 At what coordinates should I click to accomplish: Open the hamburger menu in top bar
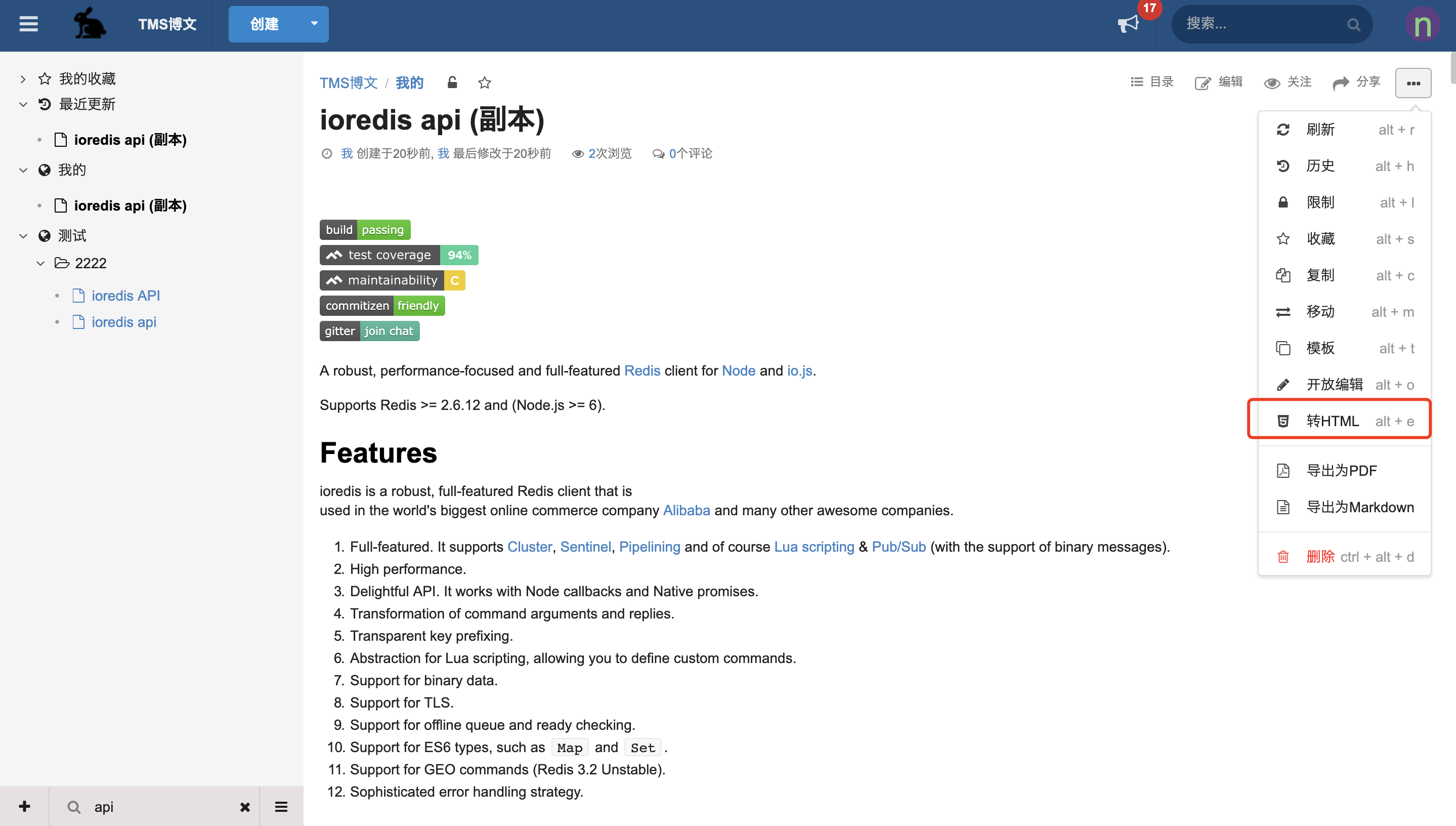[28, 24]
